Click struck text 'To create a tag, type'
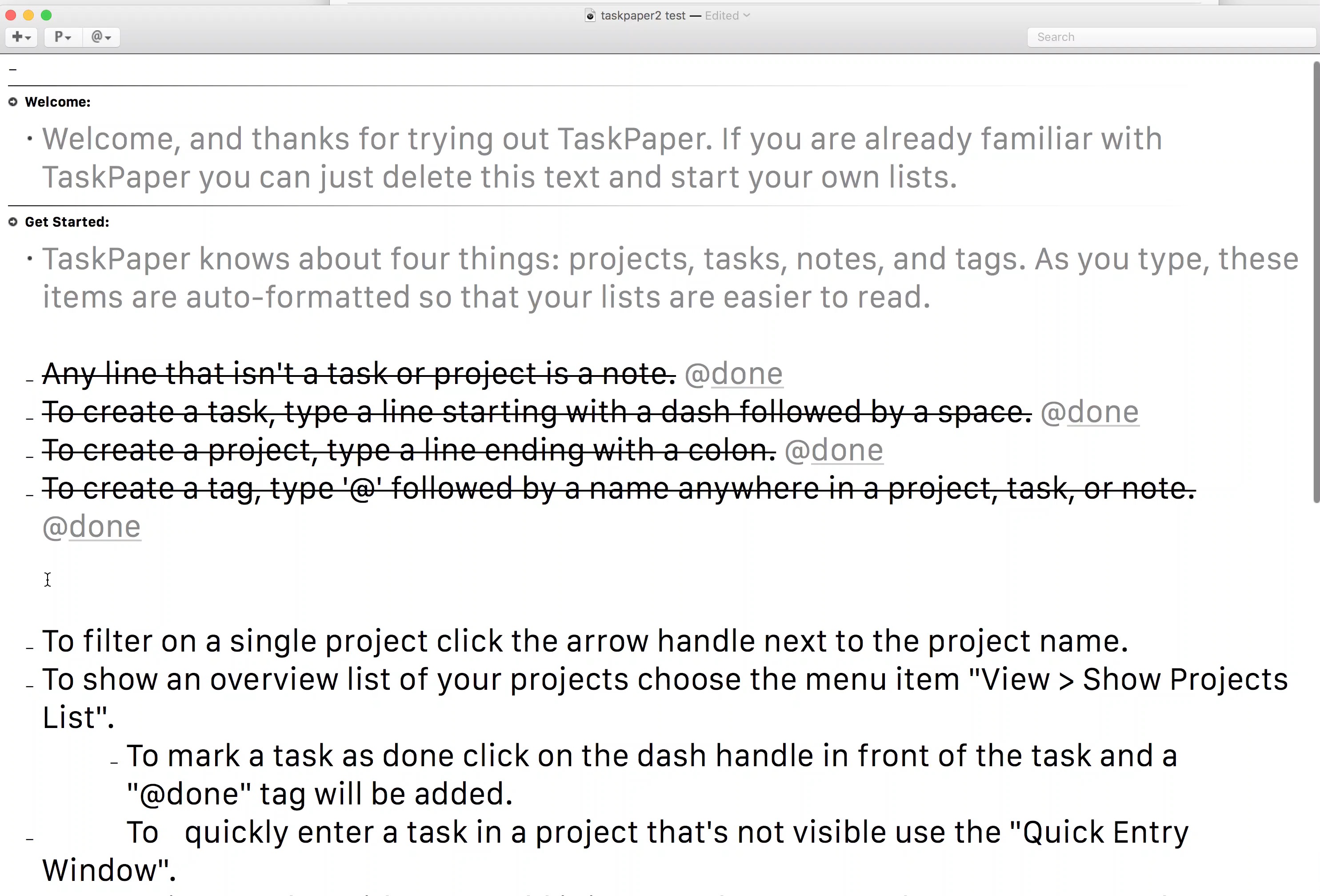This screenshot has width=1320, height=896. (188, 489)
